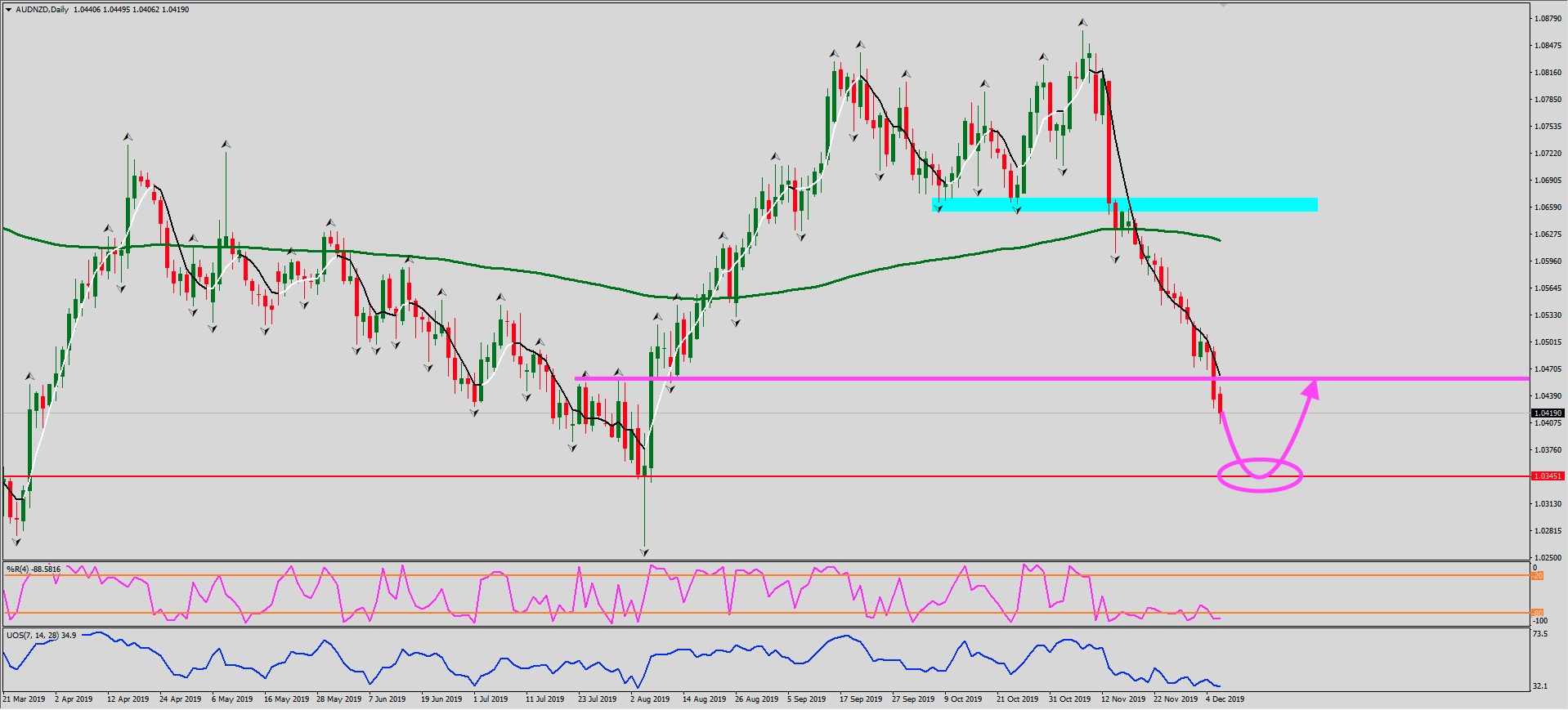This screenshot has height=710, width=1568.
Task: Click the 23 Jul 2019 date label
Action: (597, 699)
